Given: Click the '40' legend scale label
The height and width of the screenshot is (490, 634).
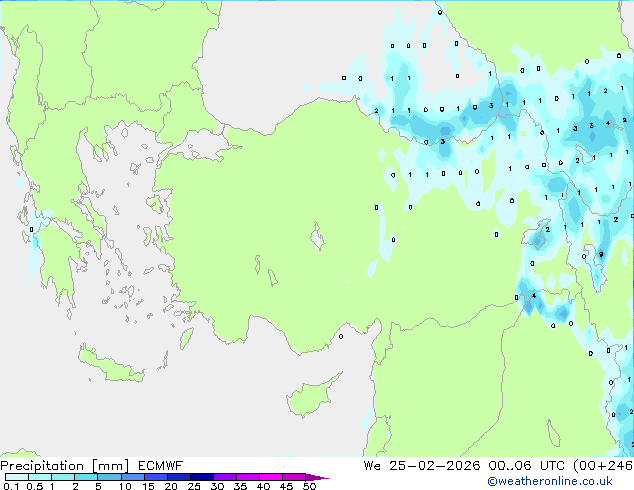Looking at the screenshot, I should point(263,486).
